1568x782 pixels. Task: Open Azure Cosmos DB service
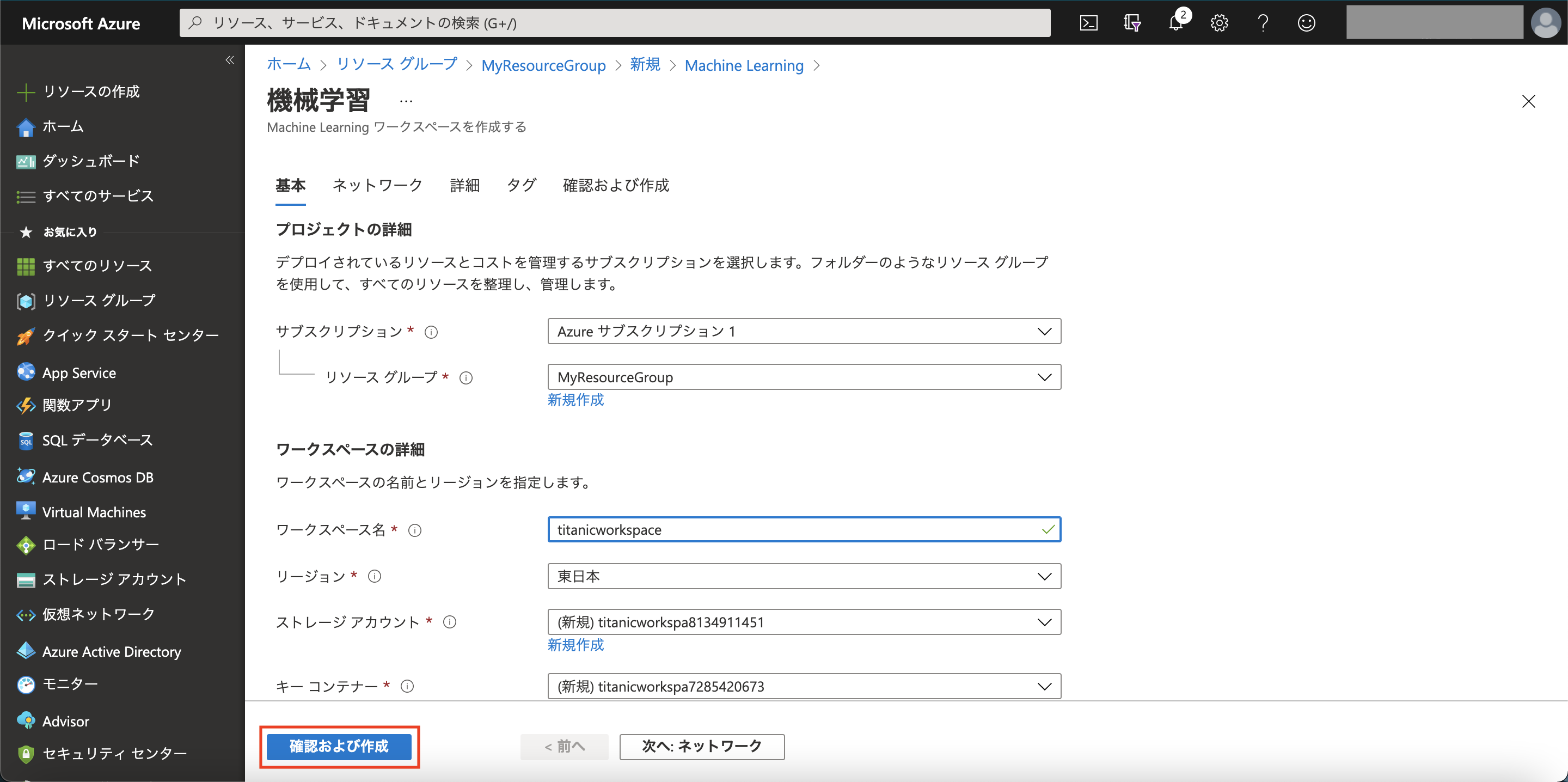click(x=98, y=477)
